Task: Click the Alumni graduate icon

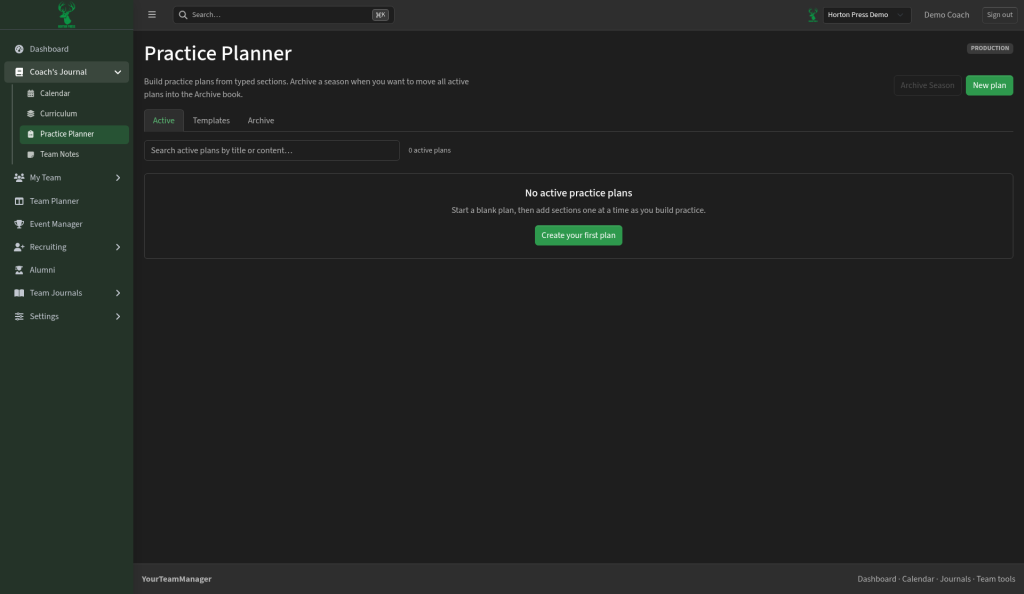Action: point(19,270)
